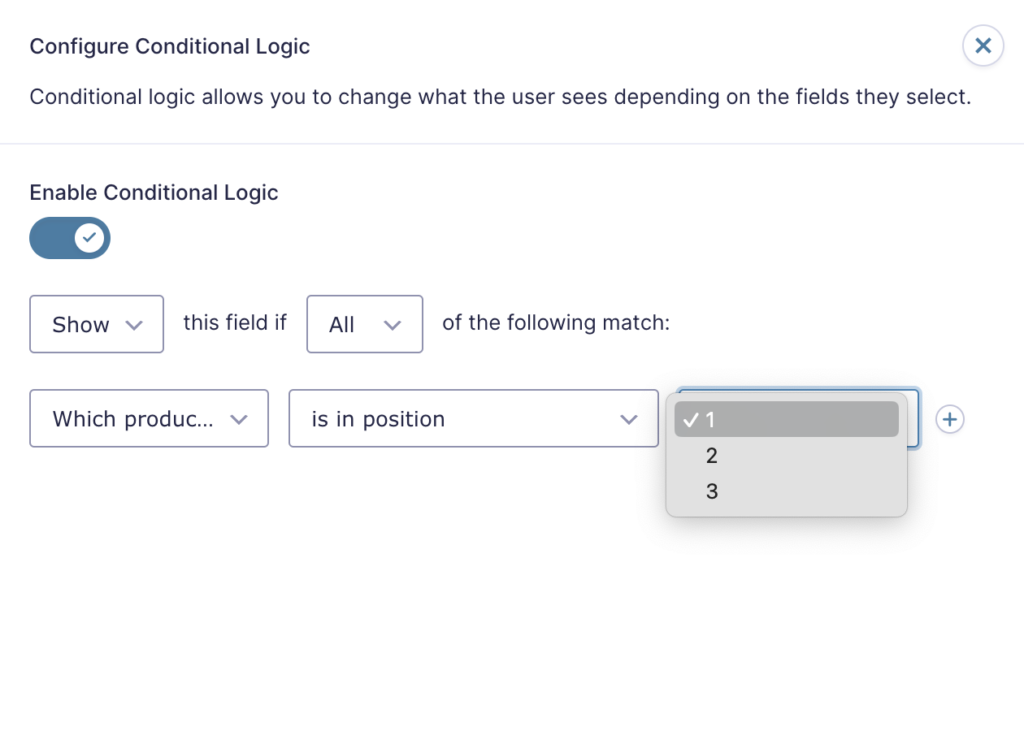Click the chevron arrow in the Show dropdown
This screenshot has height=731, width=1024.
tap(135, 325)
